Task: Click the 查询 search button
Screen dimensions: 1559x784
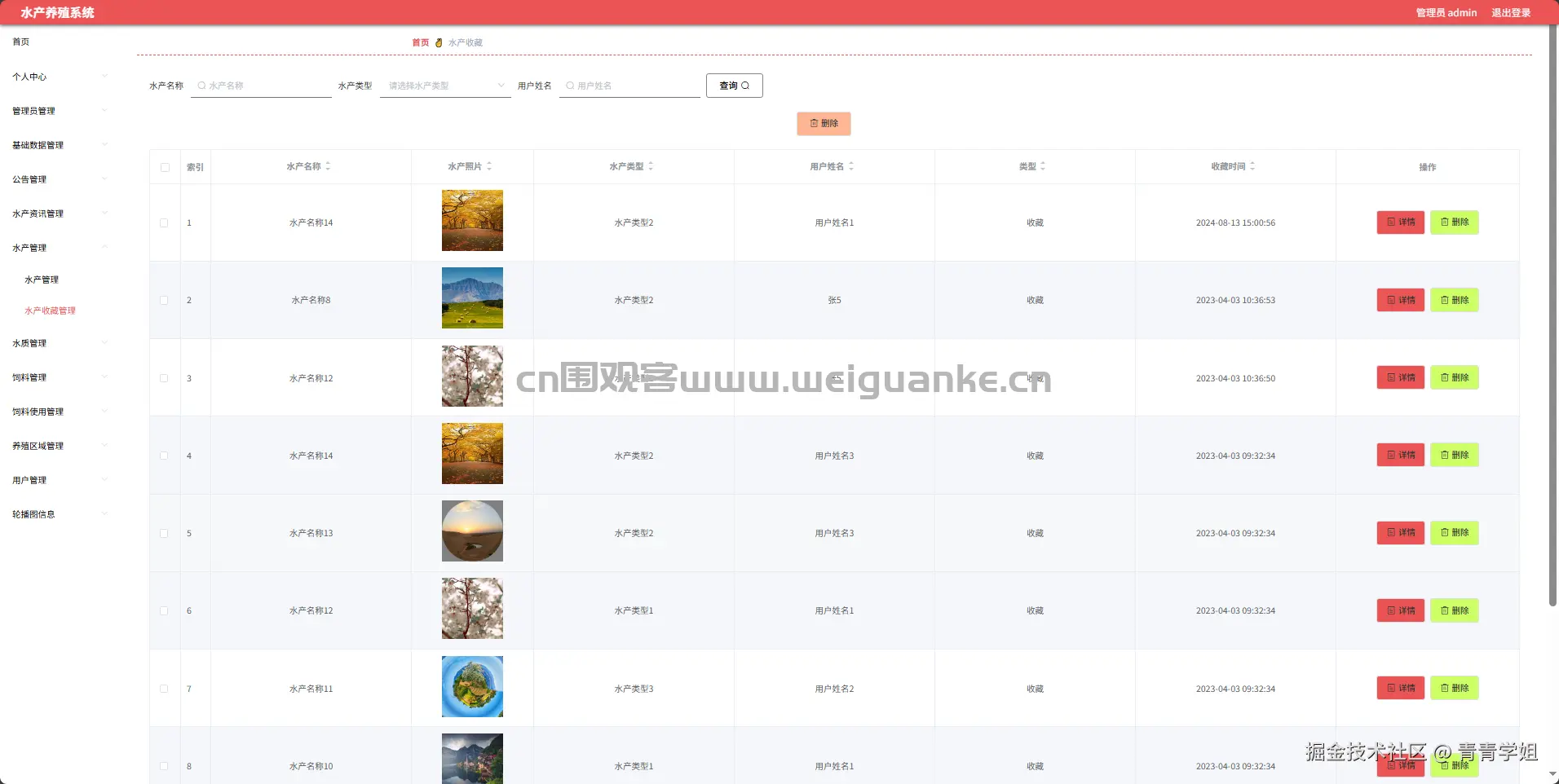Action: pyautogui.click(x=734, y=86)
